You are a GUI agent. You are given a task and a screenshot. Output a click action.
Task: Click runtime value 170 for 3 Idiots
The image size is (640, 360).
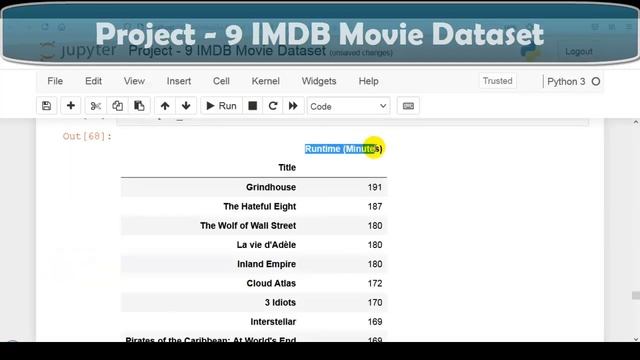click(x=375, y=302)
